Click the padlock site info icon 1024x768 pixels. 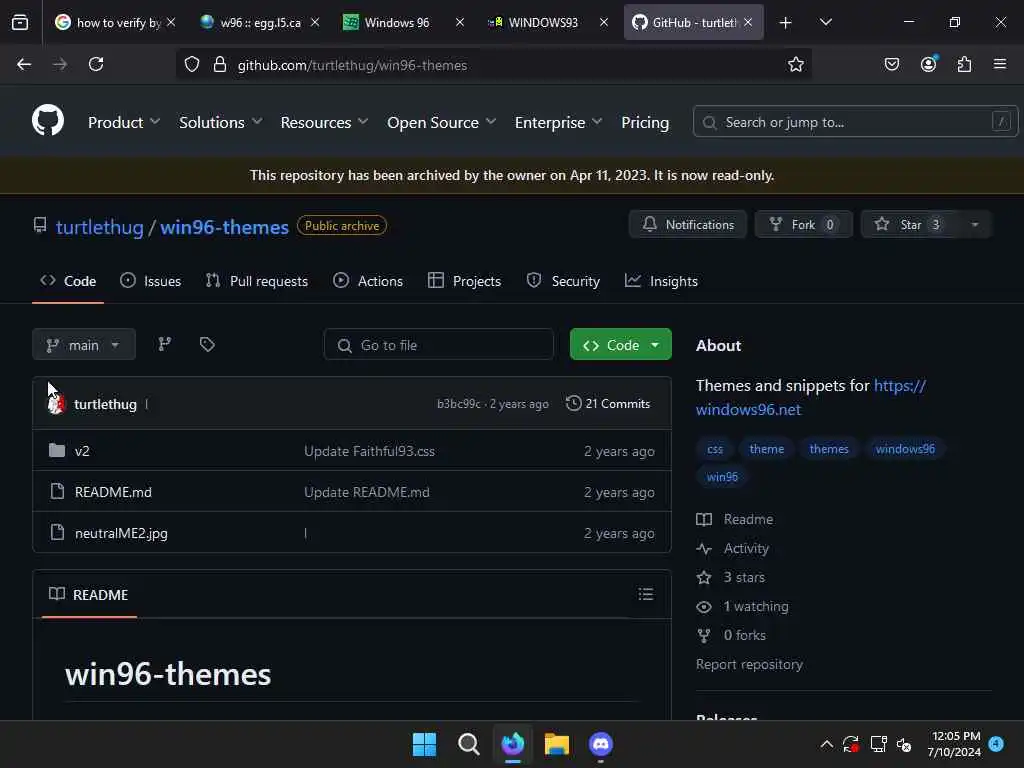pos(220,65)
